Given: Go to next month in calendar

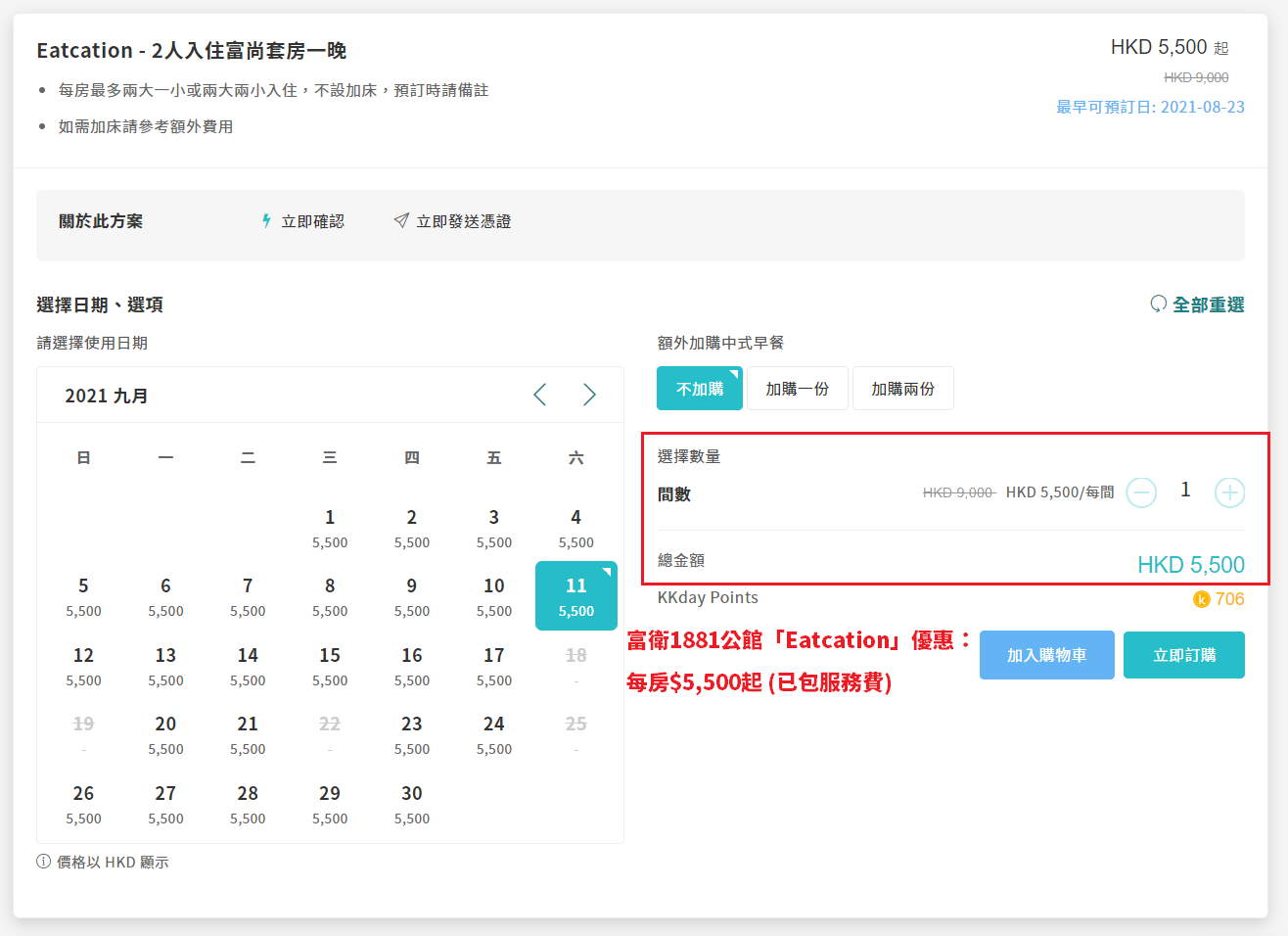Looking at the screenshot, I should point(589,395).
